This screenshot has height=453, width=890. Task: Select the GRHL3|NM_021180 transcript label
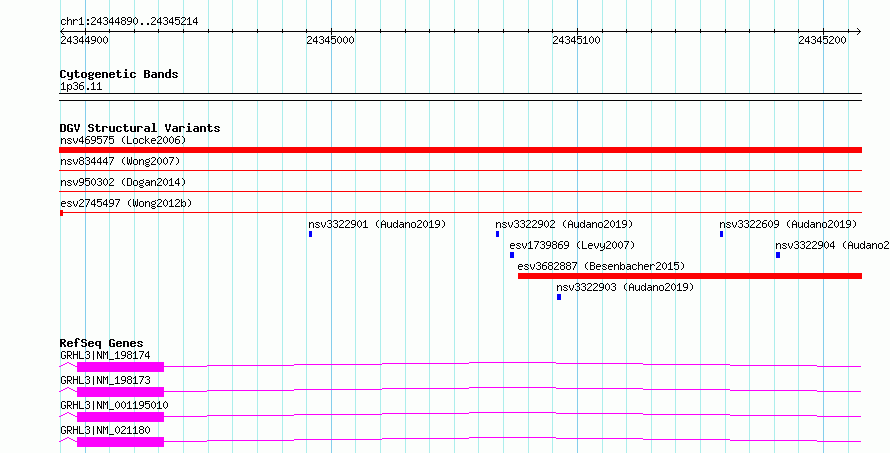coord(105,430)
